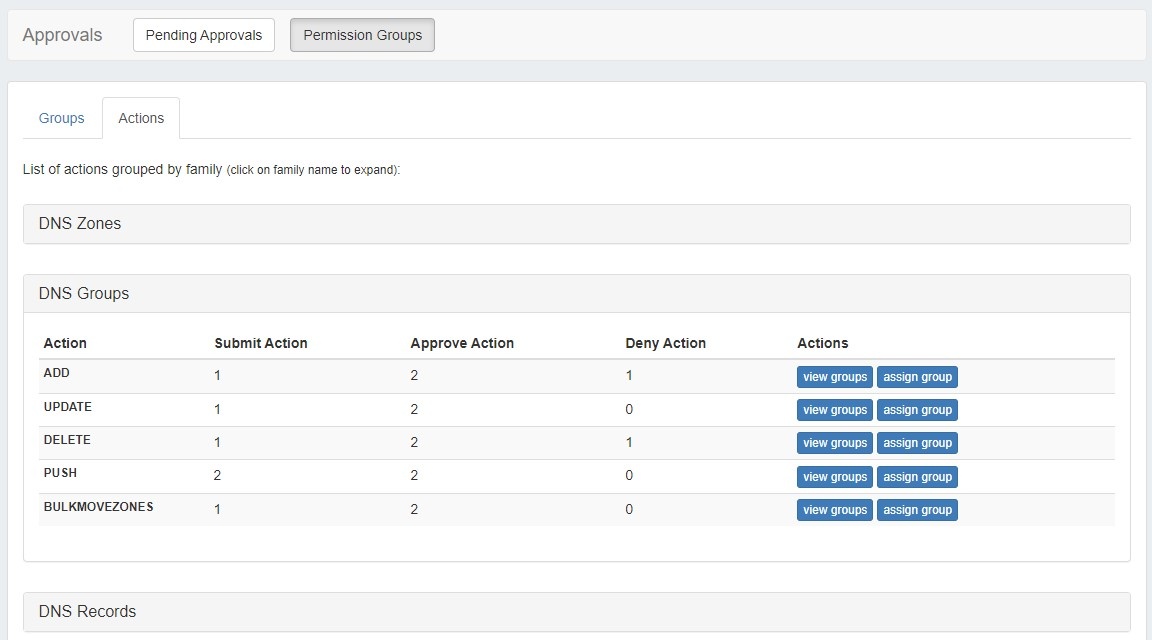Expand the DNS Zones family

click(x=80, y=224)
